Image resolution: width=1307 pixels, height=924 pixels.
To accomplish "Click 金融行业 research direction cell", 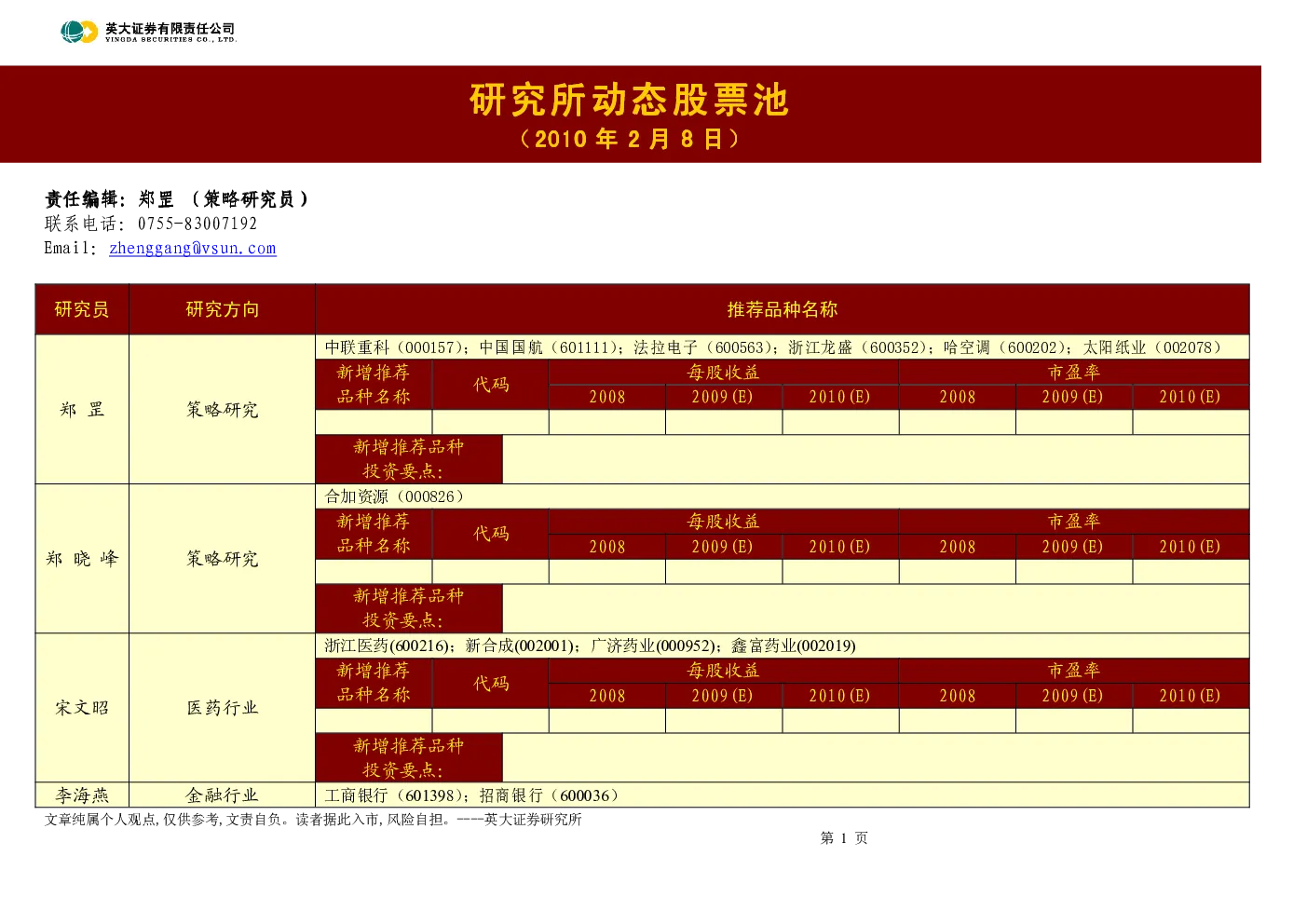I will point(223,795).
